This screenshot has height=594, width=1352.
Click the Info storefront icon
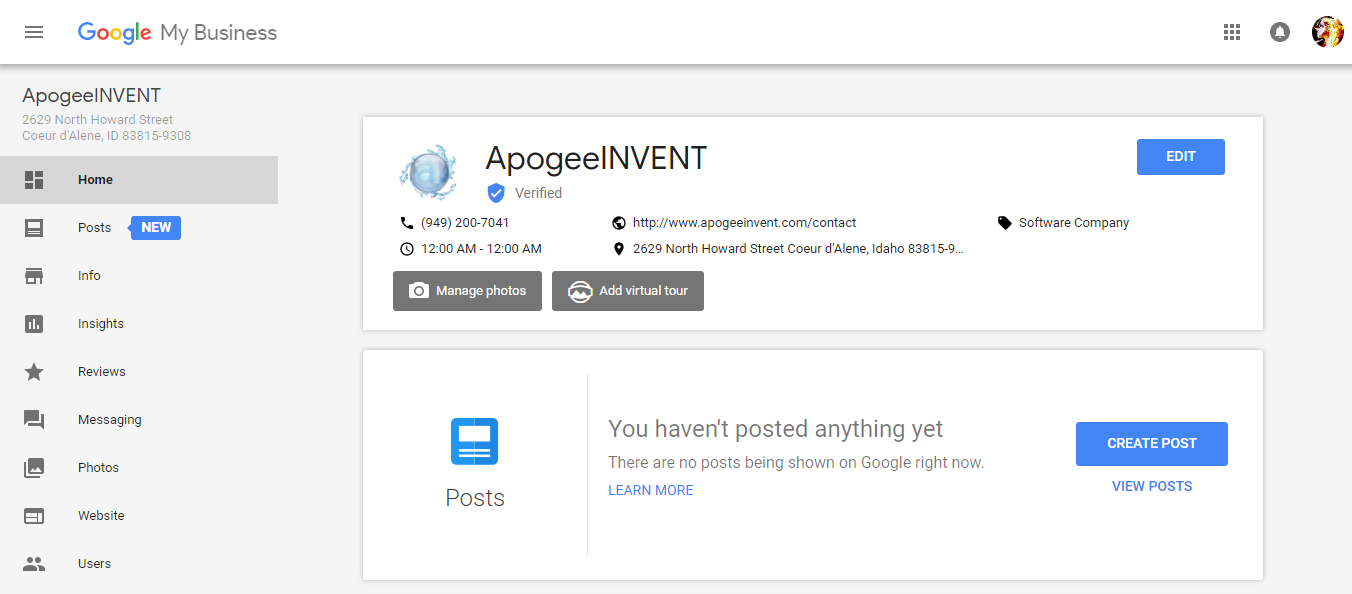pyautogui.click(x=34, y=276)
